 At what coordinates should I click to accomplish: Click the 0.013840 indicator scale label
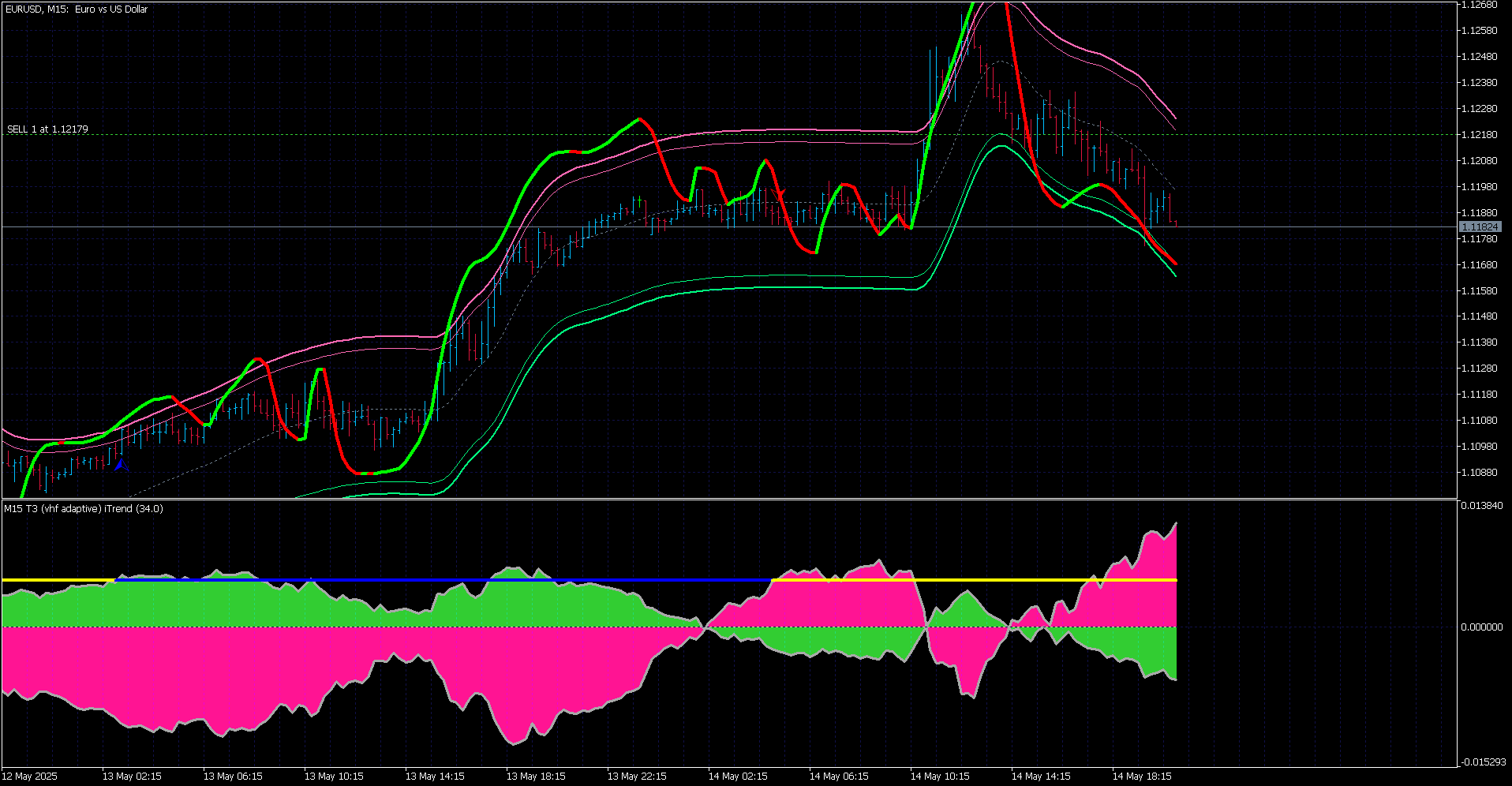coord(1481,505)
